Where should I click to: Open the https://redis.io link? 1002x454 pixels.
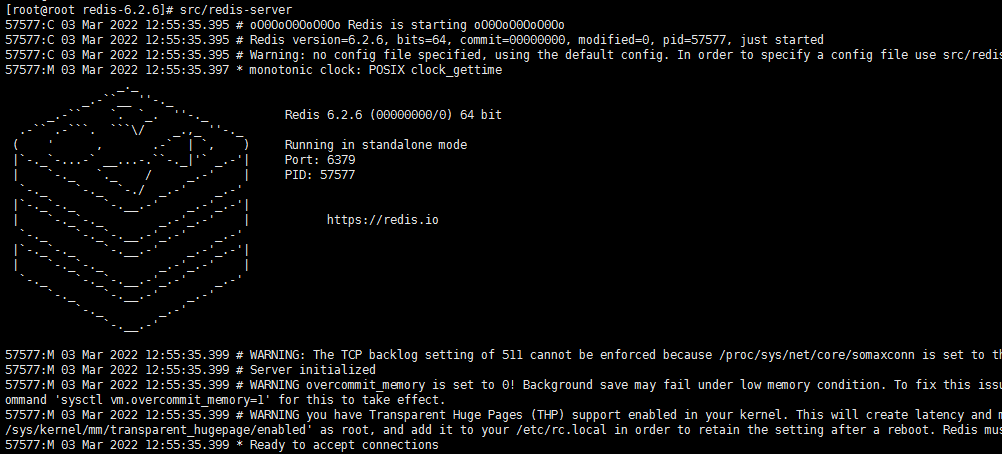[382, 220]
